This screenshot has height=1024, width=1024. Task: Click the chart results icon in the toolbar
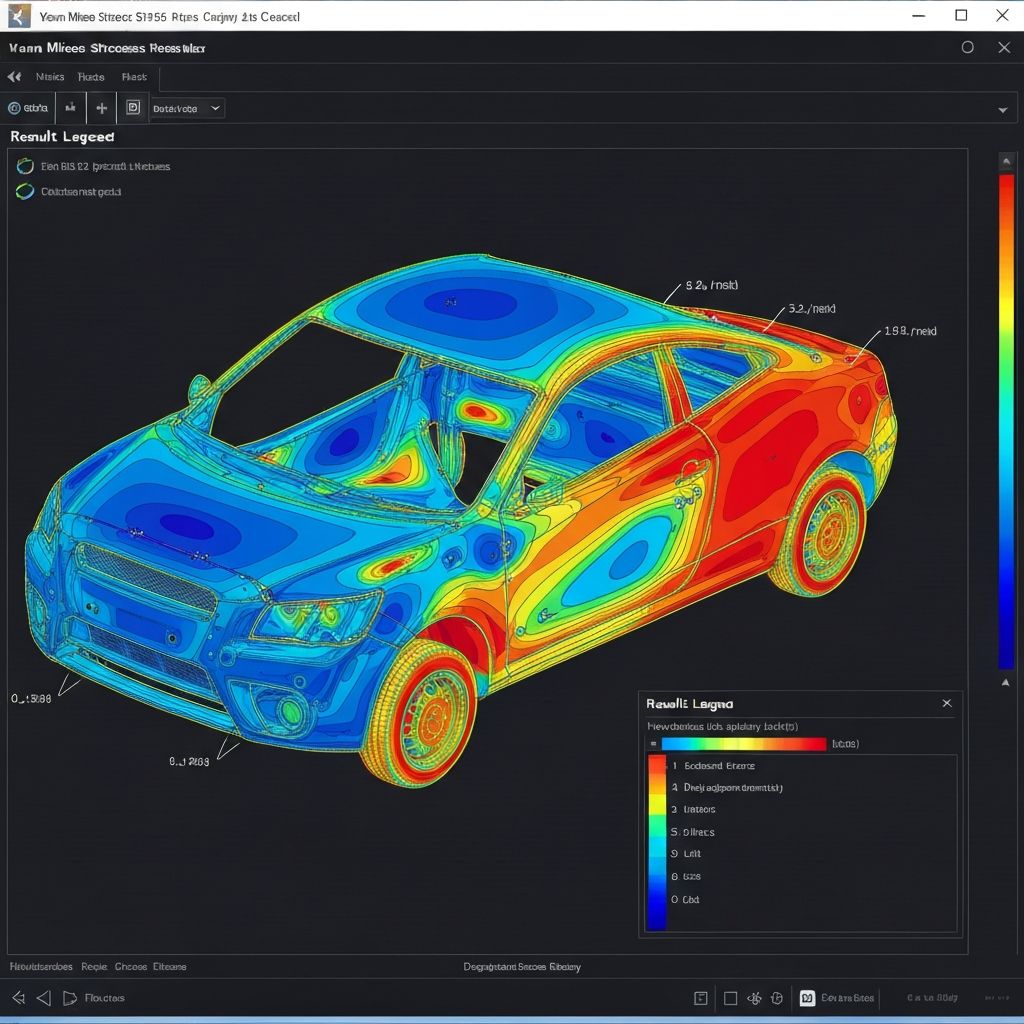point(70,108)
